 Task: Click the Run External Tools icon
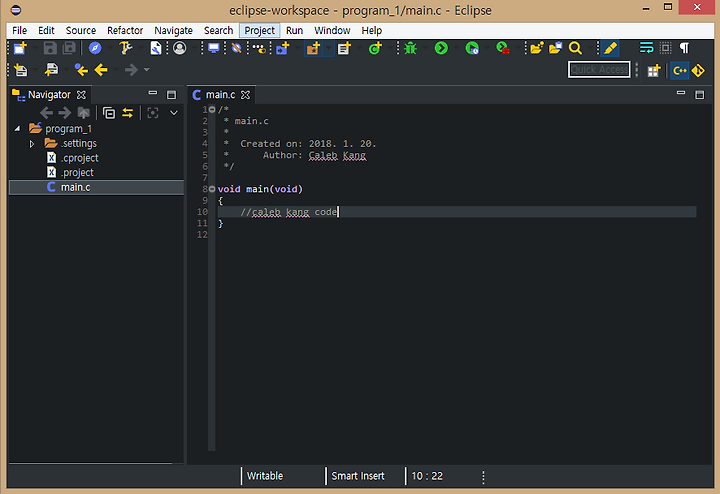tap(503, 48)
